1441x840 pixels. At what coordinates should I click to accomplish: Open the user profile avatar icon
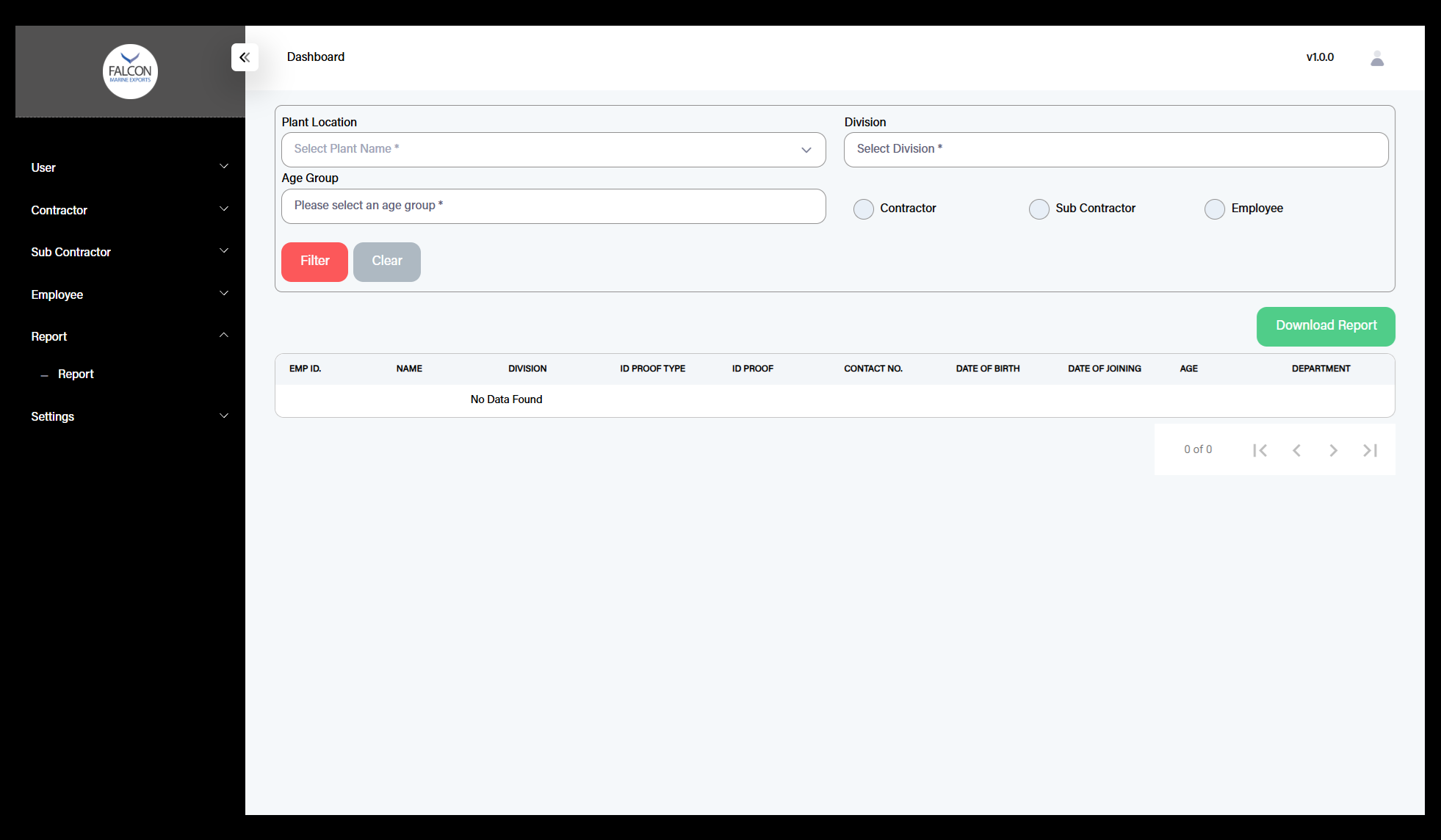1377,58
